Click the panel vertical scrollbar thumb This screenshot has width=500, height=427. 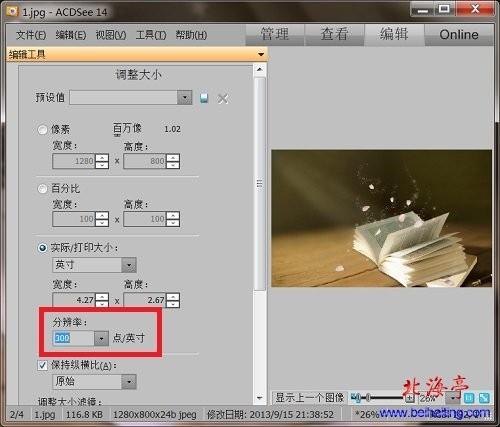click(x=260, y=184)
